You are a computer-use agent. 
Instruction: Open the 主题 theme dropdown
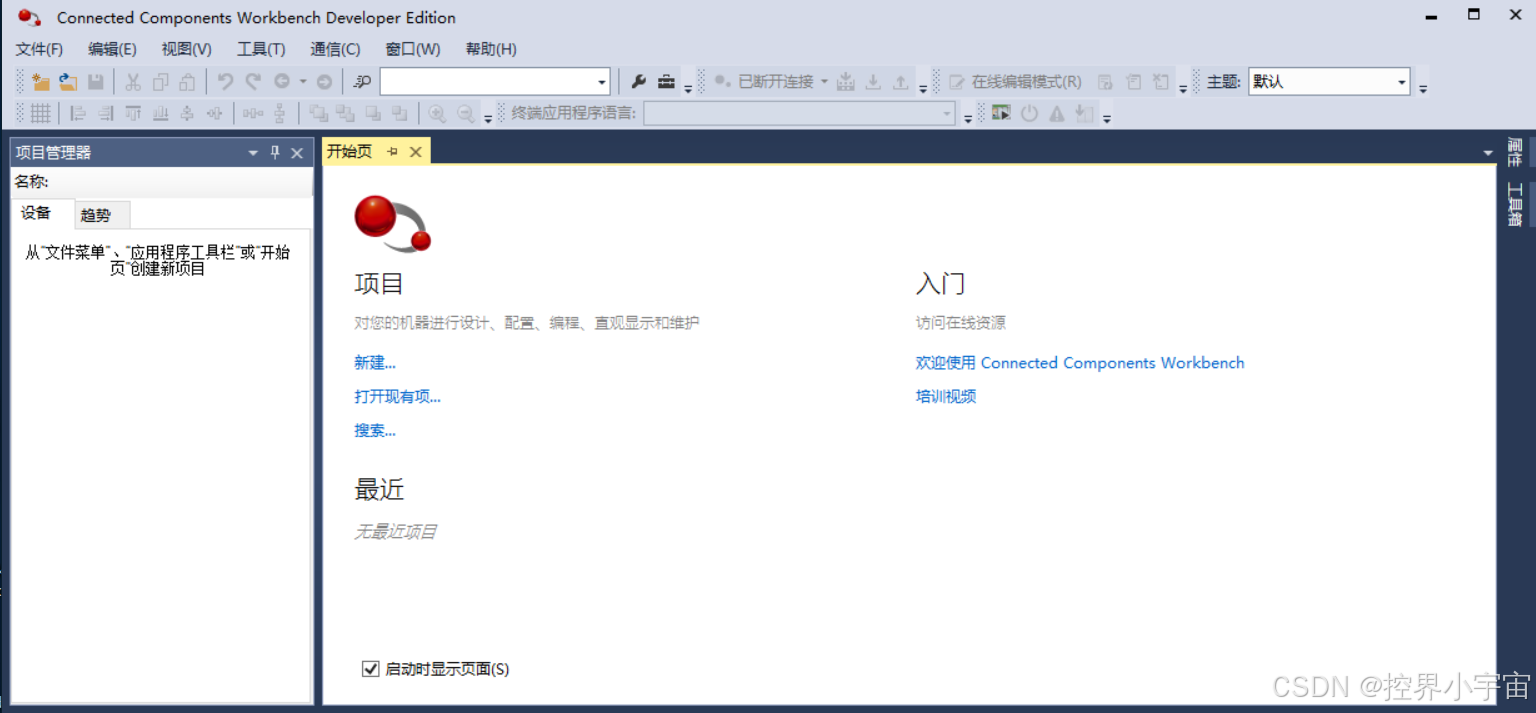(1402, 82)
